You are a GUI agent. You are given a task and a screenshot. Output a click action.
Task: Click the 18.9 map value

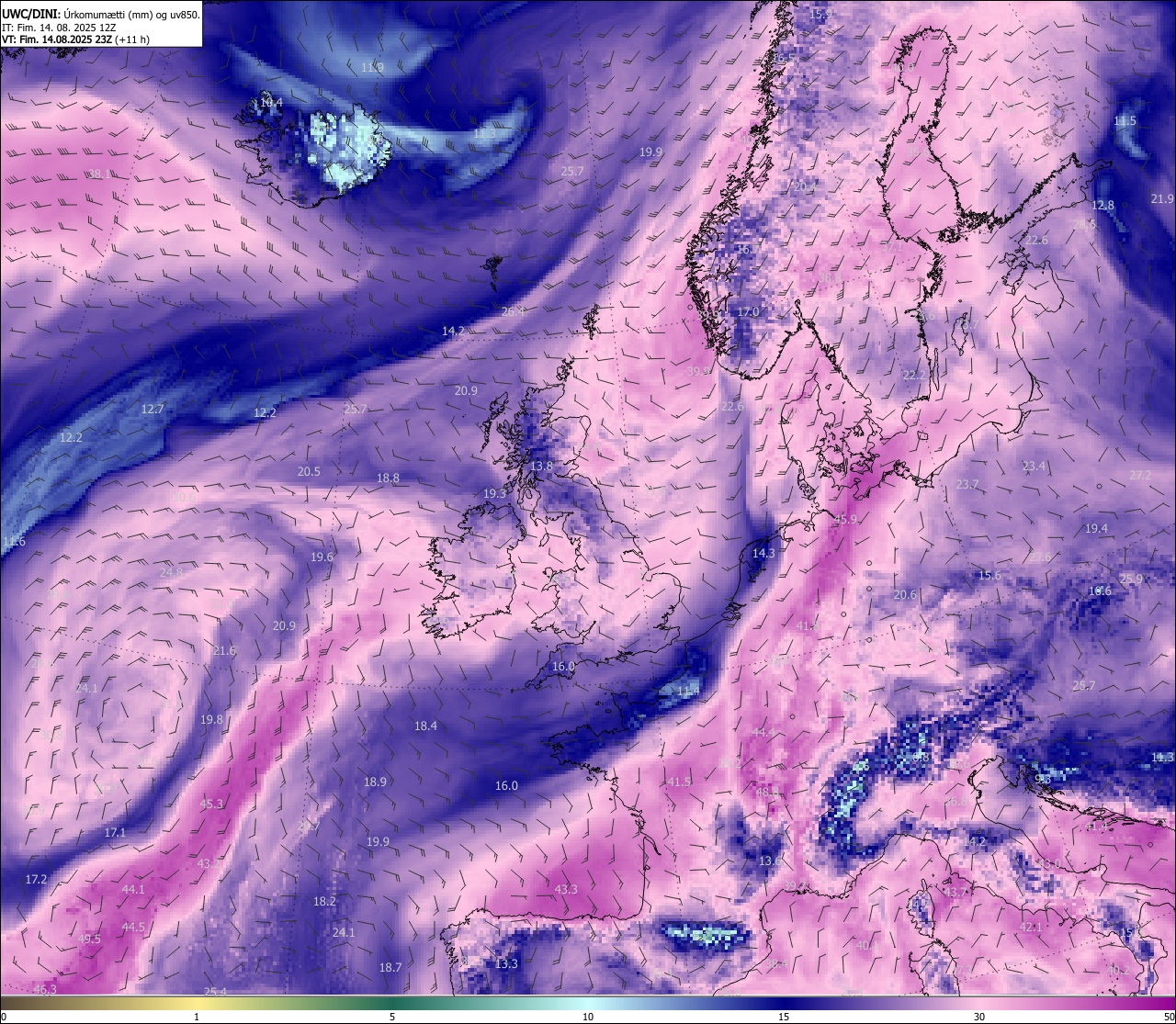click(375, 782)
